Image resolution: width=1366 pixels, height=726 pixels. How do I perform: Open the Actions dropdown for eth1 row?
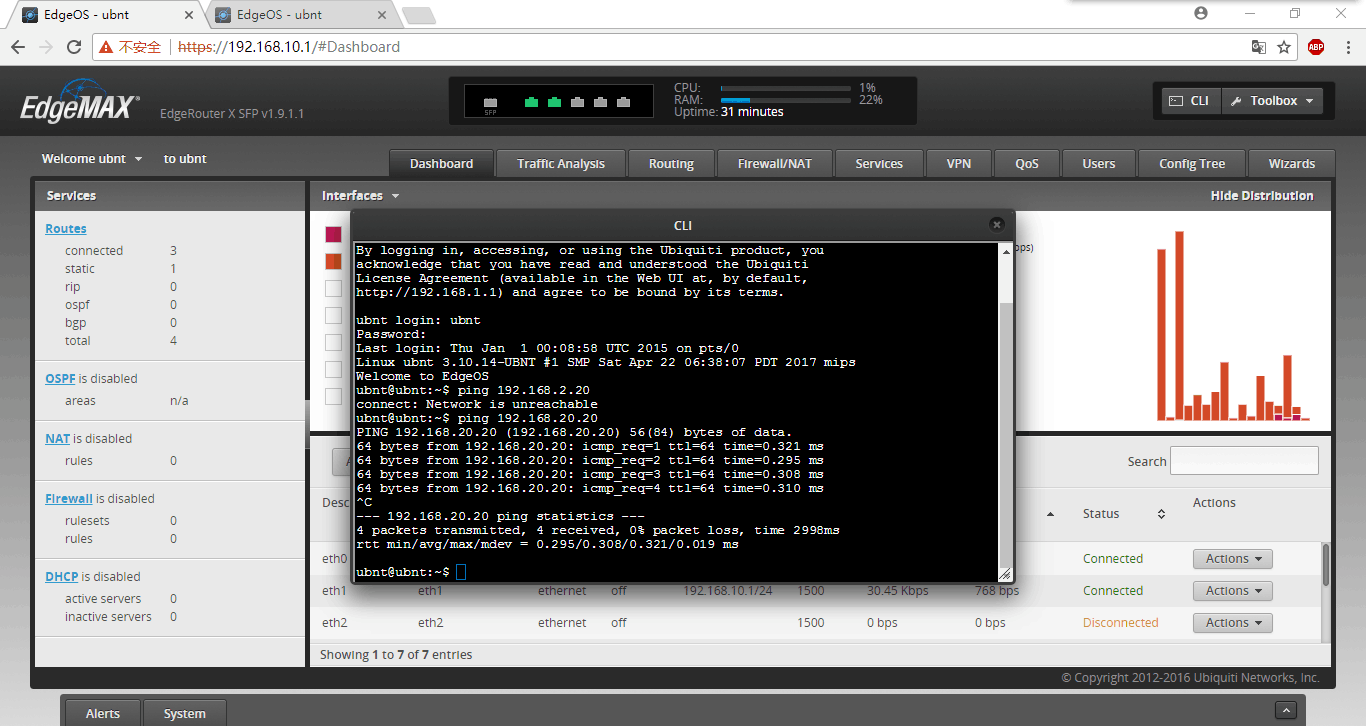1232,591
